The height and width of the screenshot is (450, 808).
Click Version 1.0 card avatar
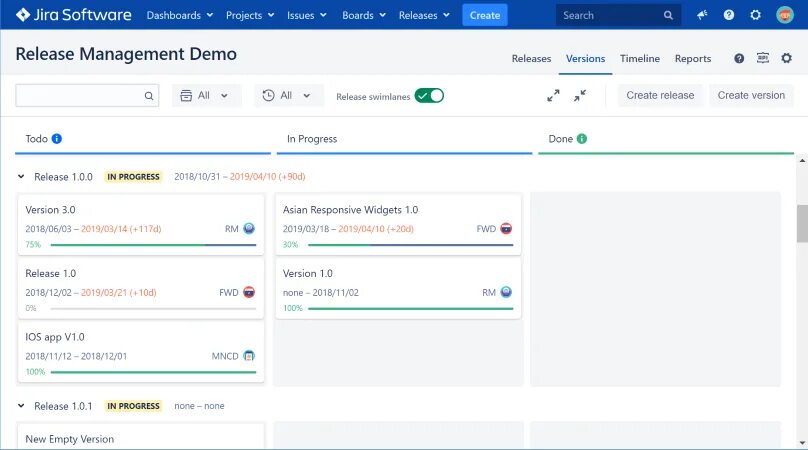(506, 292)
